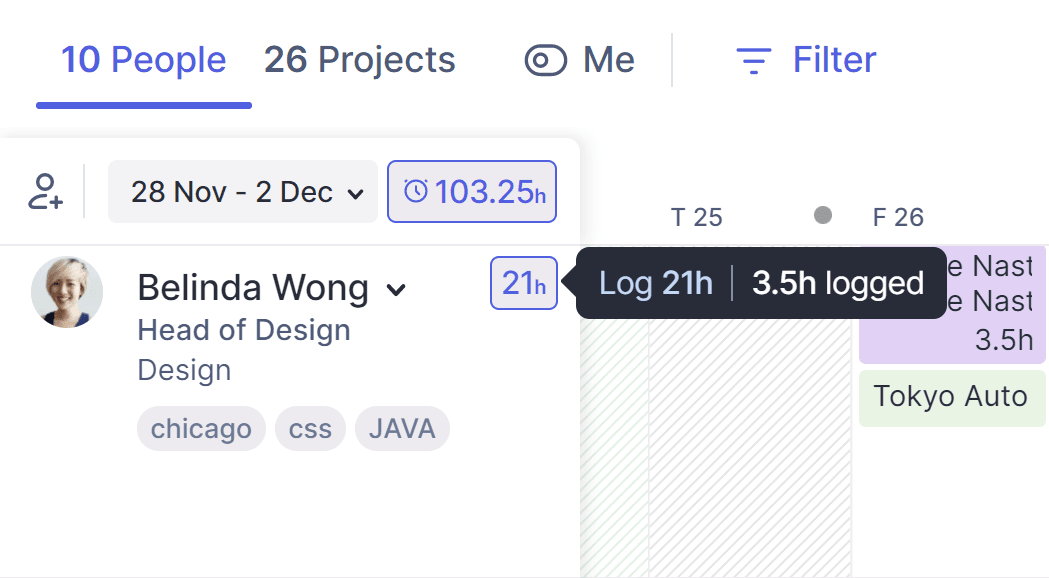The height and width of the screenshot is (578, 1049).
Task: Open the green Tokyo Auto allocation block
Action: (x=951, y=397)
